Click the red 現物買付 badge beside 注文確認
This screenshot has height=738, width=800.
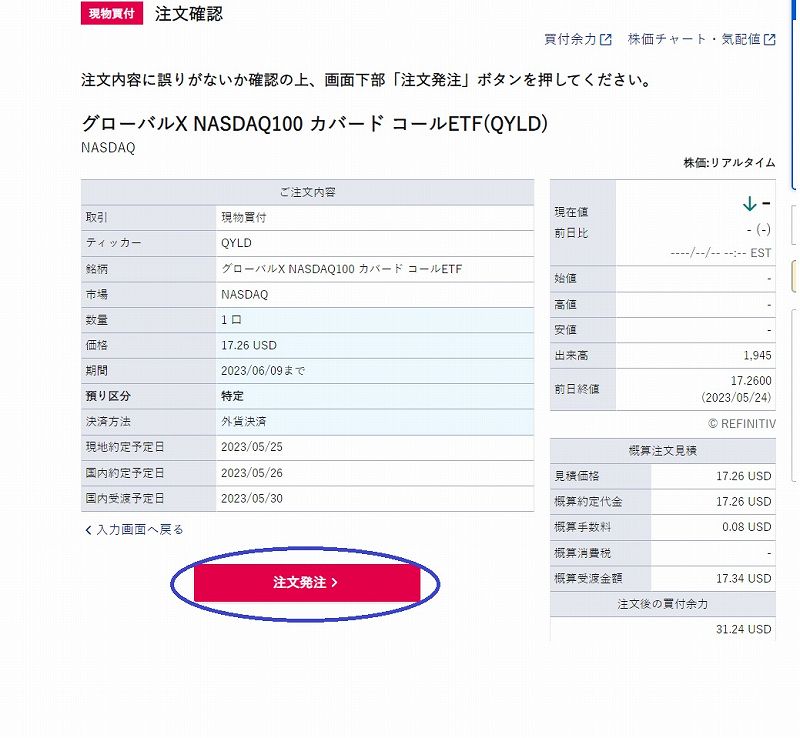[112, 13]
